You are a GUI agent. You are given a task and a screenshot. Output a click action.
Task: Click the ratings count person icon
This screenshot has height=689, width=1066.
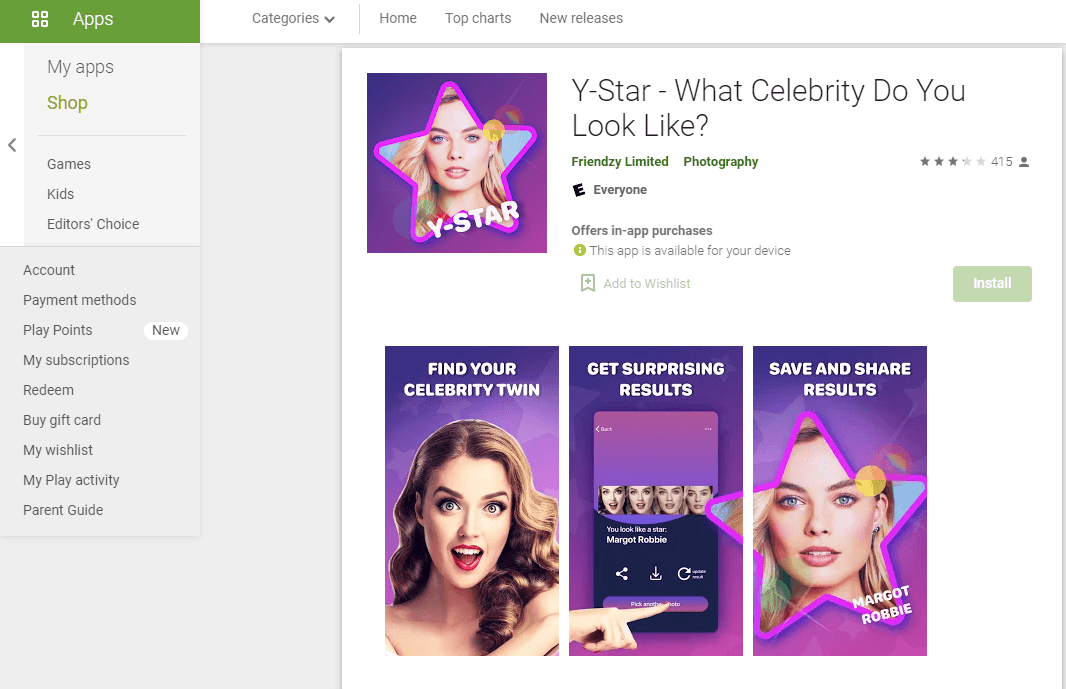pyautogui.click(x=1024, y=162)
